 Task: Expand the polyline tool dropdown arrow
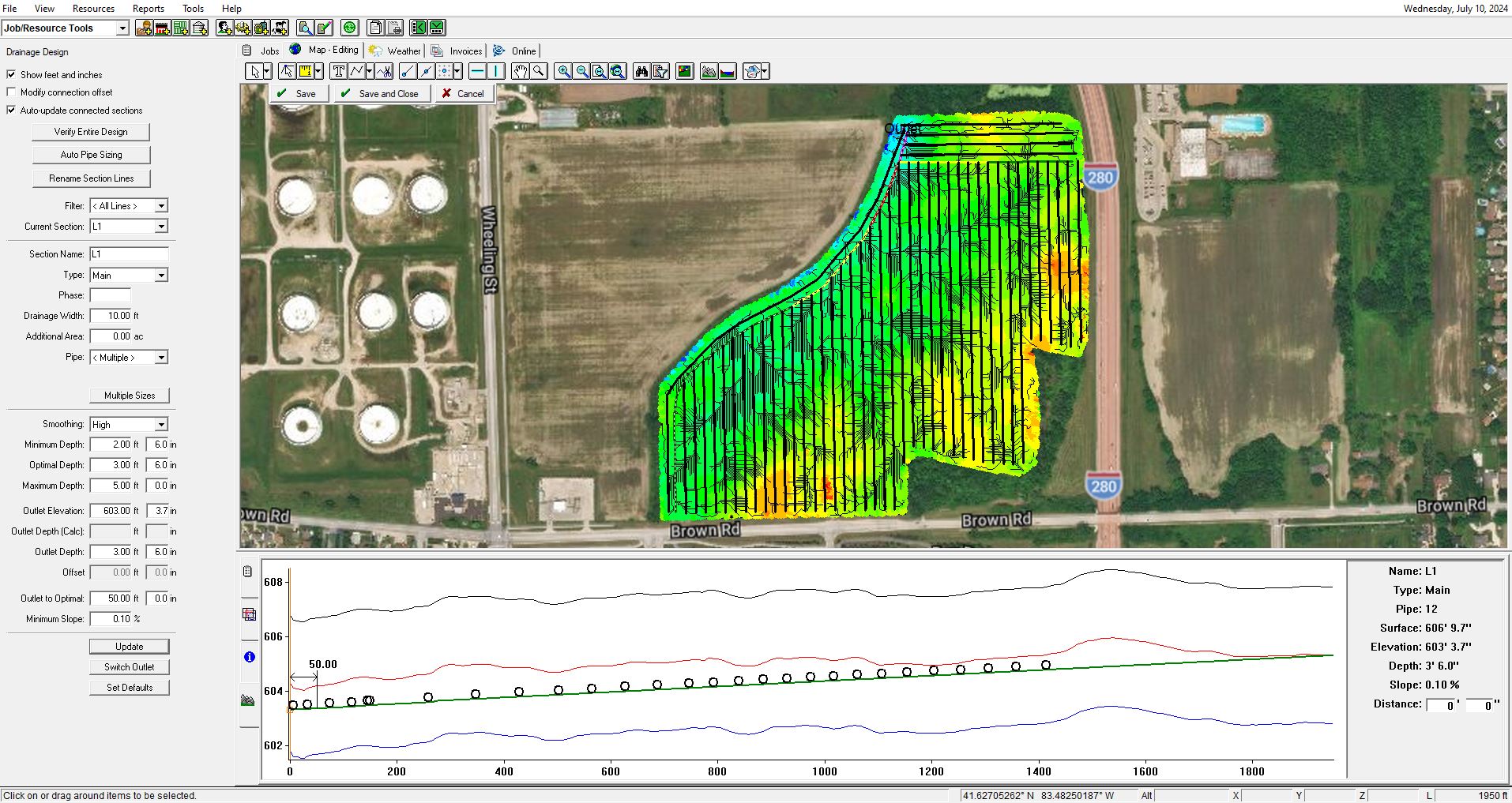click(x=369, y=72)
